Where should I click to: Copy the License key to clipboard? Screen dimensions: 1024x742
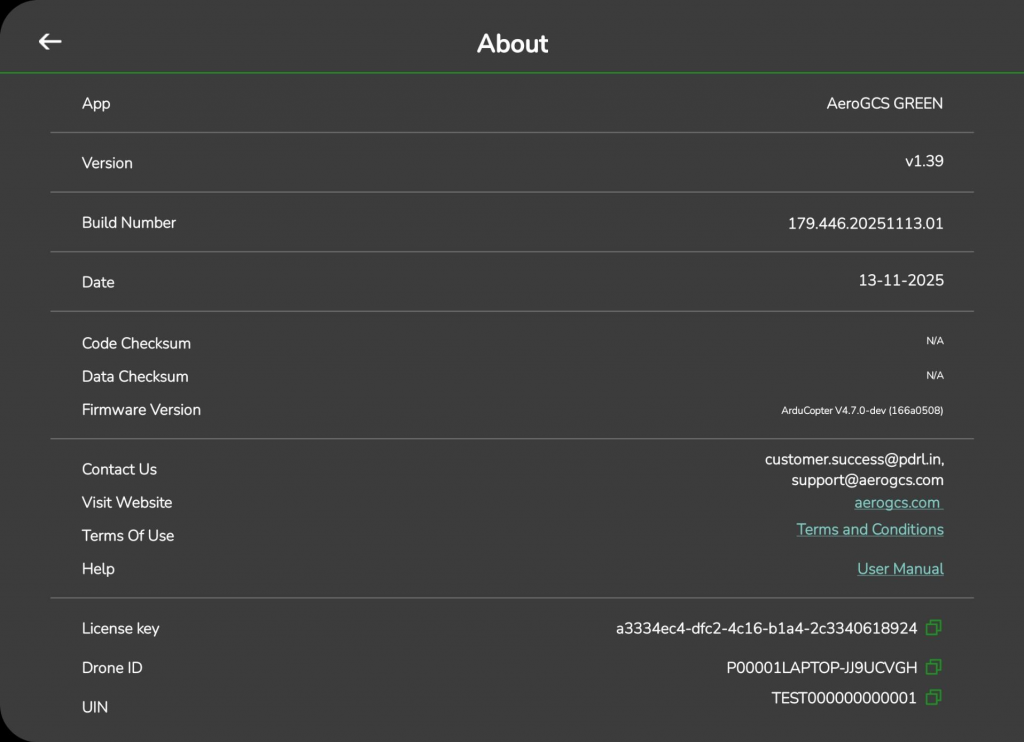click(x=933, y=628)
